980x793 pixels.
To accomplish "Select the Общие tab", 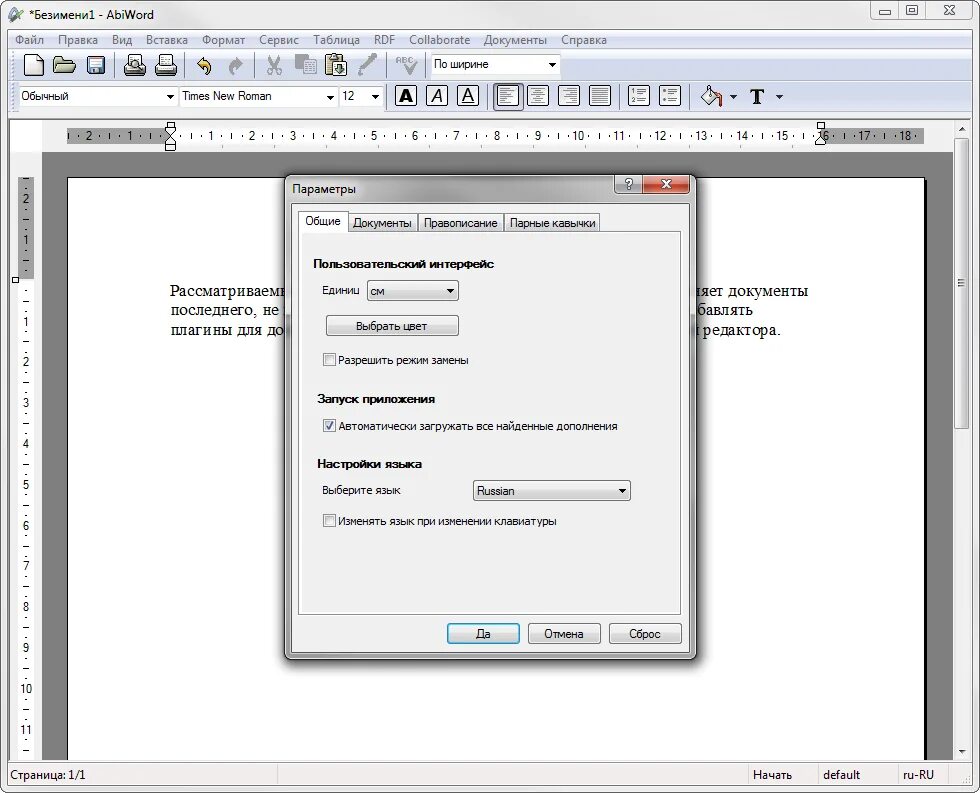I will (323, 221).
